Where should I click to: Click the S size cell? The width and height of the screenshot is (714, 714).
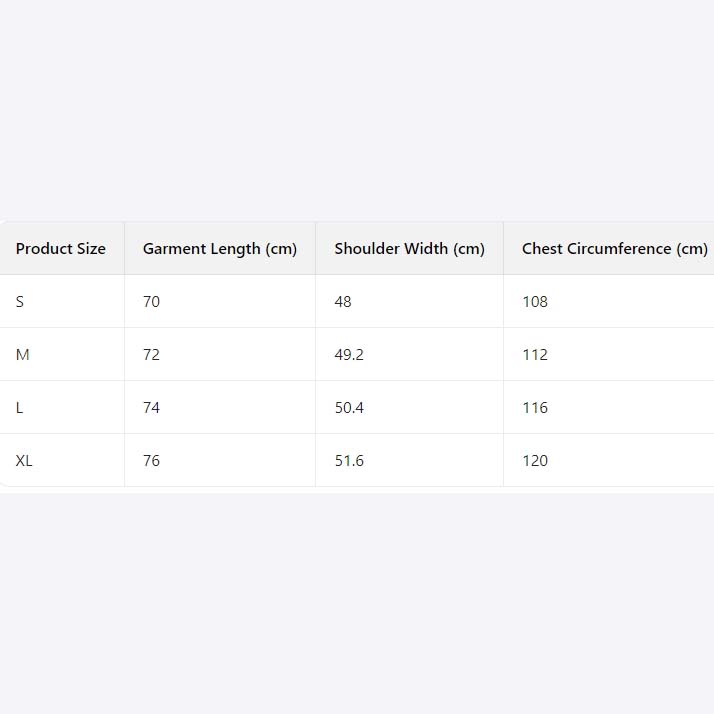coord(20,302)
